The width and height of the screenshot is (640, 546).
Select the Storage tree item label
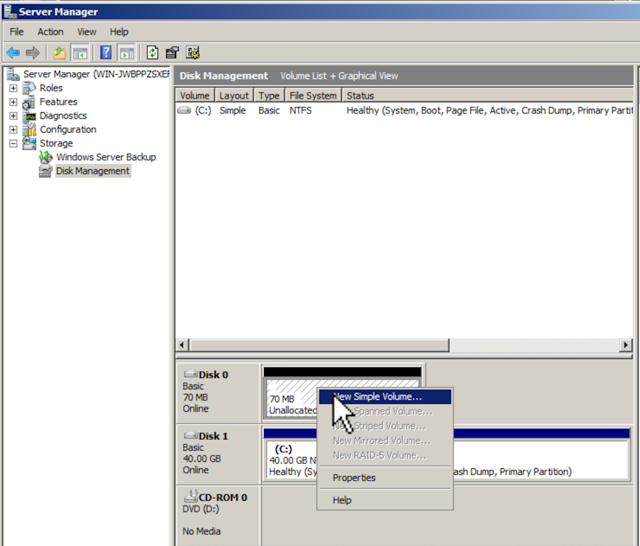tap(56, 143)
